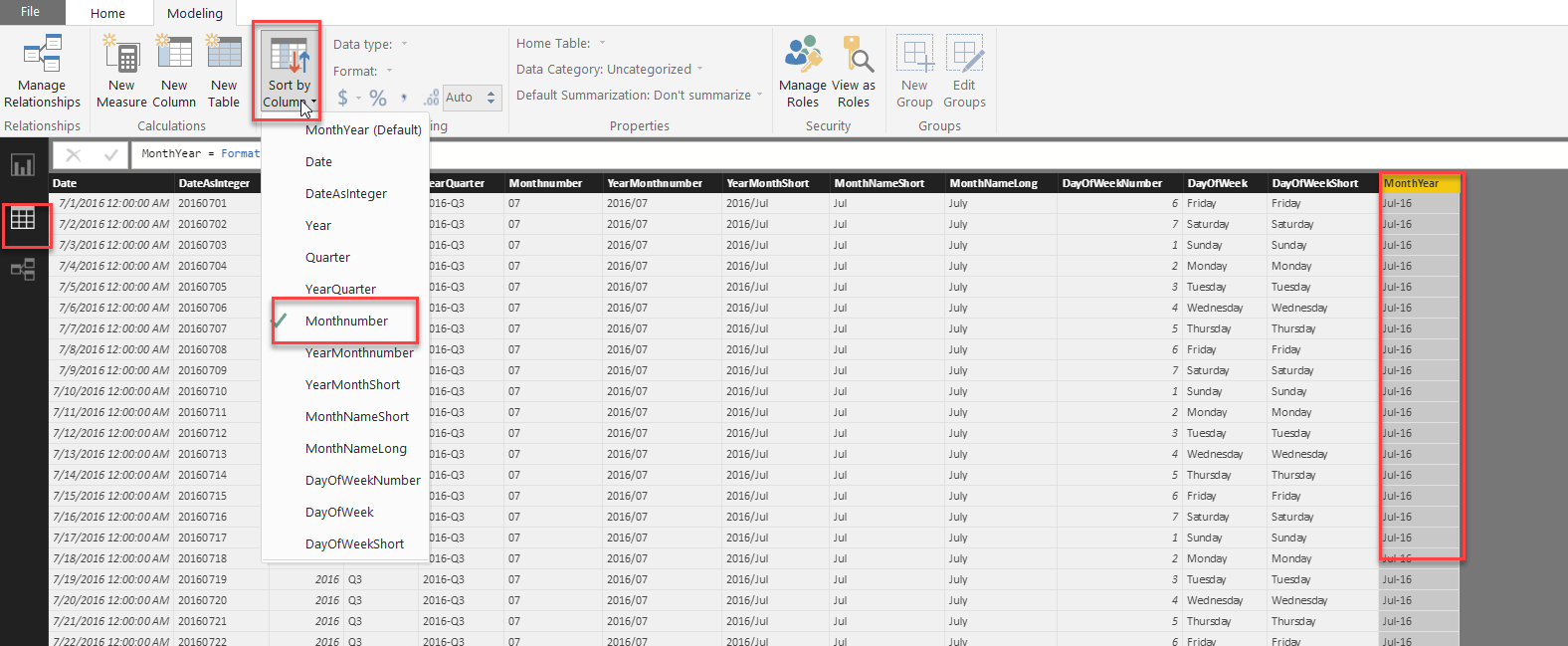This screenshot has height=646, width=1568.
Task: Add a New Column
Action: tap(174, 71)
